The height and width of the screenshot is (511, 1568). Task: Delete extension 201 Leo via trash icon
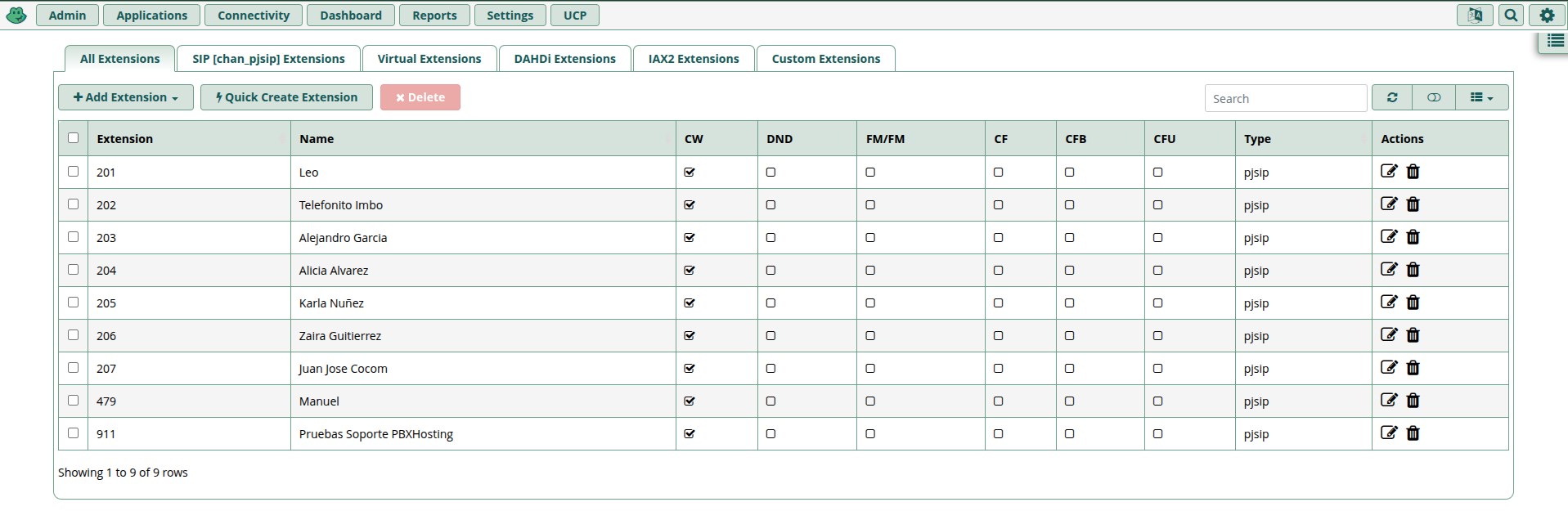(1413, 171)
